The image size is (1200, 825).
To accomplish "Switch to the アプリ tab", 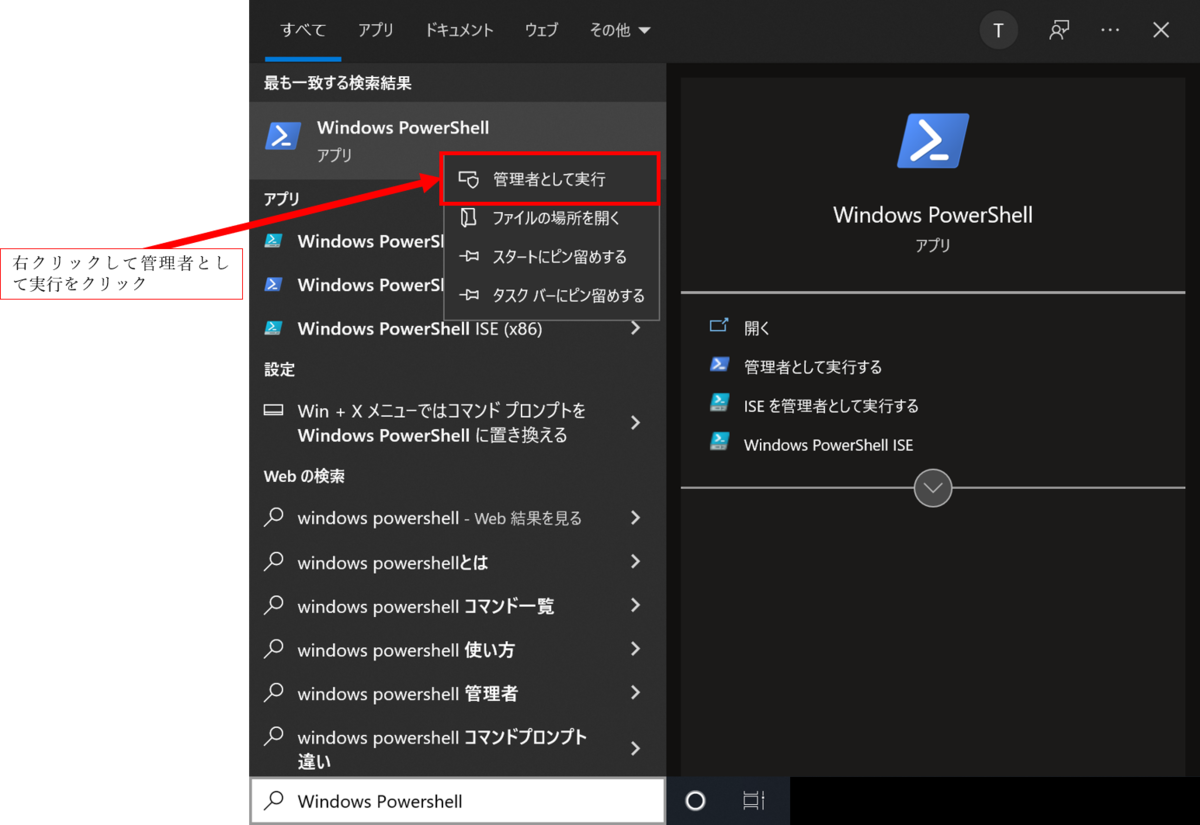I will coord(376,31).
